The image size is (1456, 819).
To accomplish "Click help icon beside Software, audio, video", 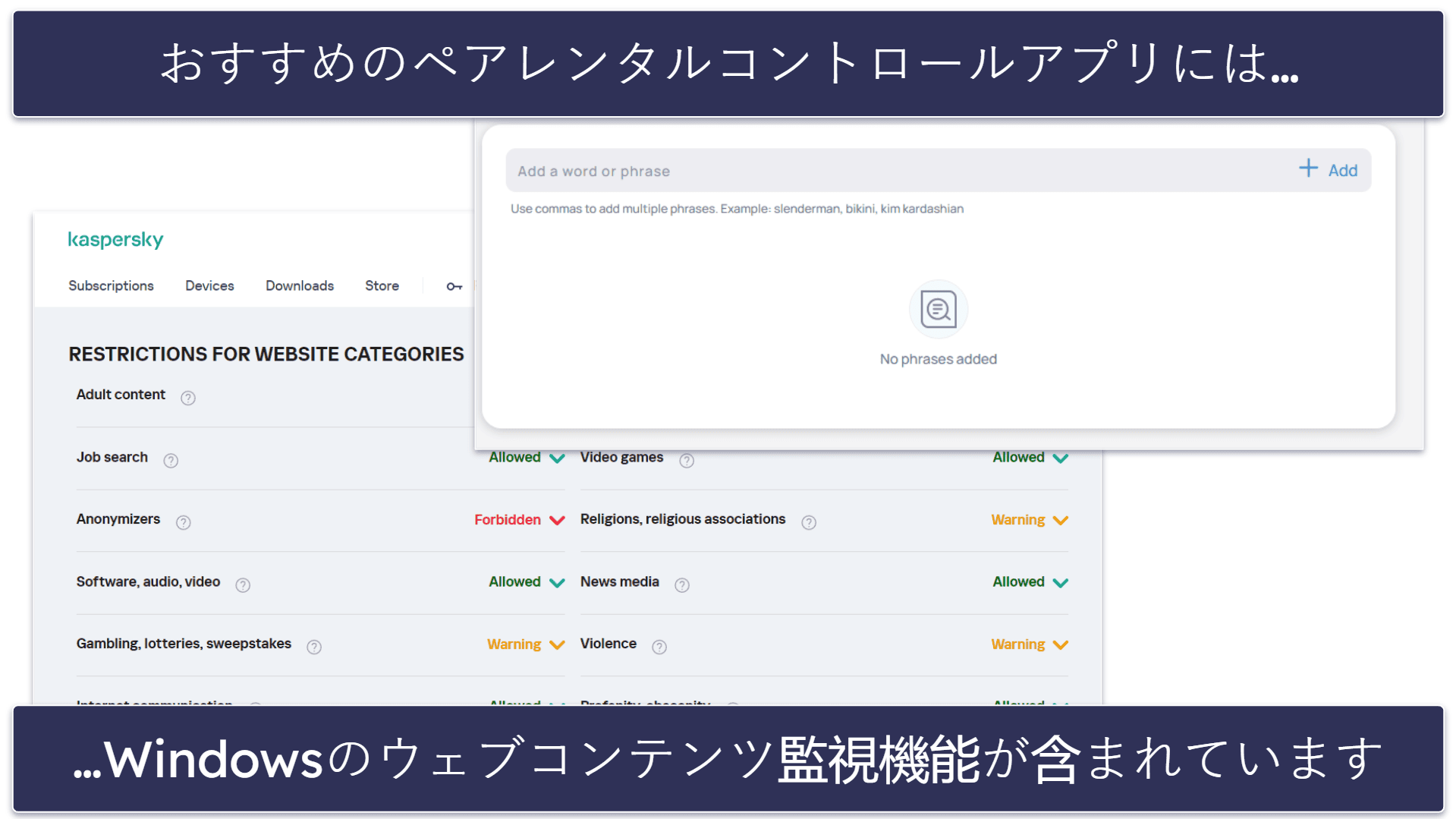I will pyautogui.click(x=243, y=584).
